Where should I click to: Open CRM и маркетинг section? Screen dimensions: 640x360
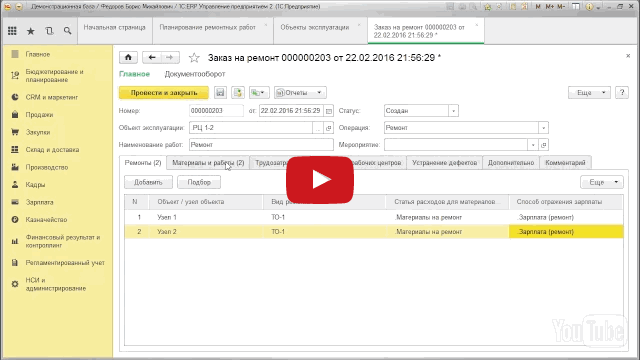point(51,97)
